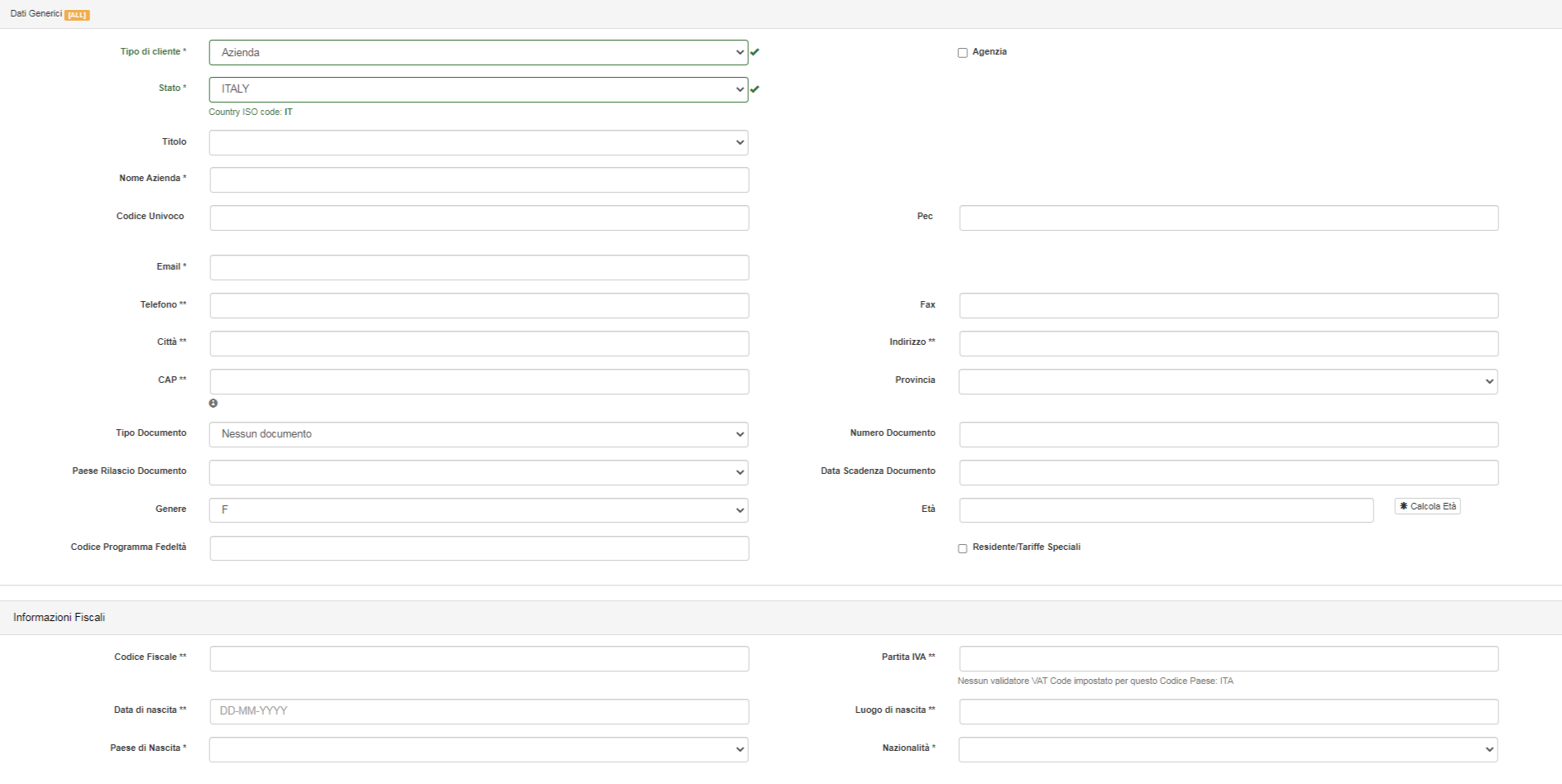Click the ALL badge next to Dati Generici
The image size is (1562, 784).
[77, 15]
